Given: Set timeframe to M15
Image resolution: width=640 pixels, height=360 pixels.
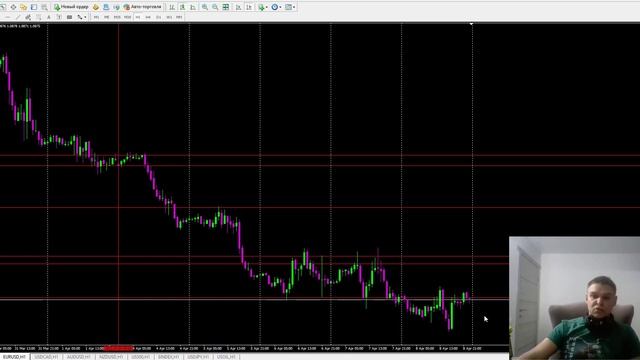Looking at the screenshot, I should tap(117, 17).
